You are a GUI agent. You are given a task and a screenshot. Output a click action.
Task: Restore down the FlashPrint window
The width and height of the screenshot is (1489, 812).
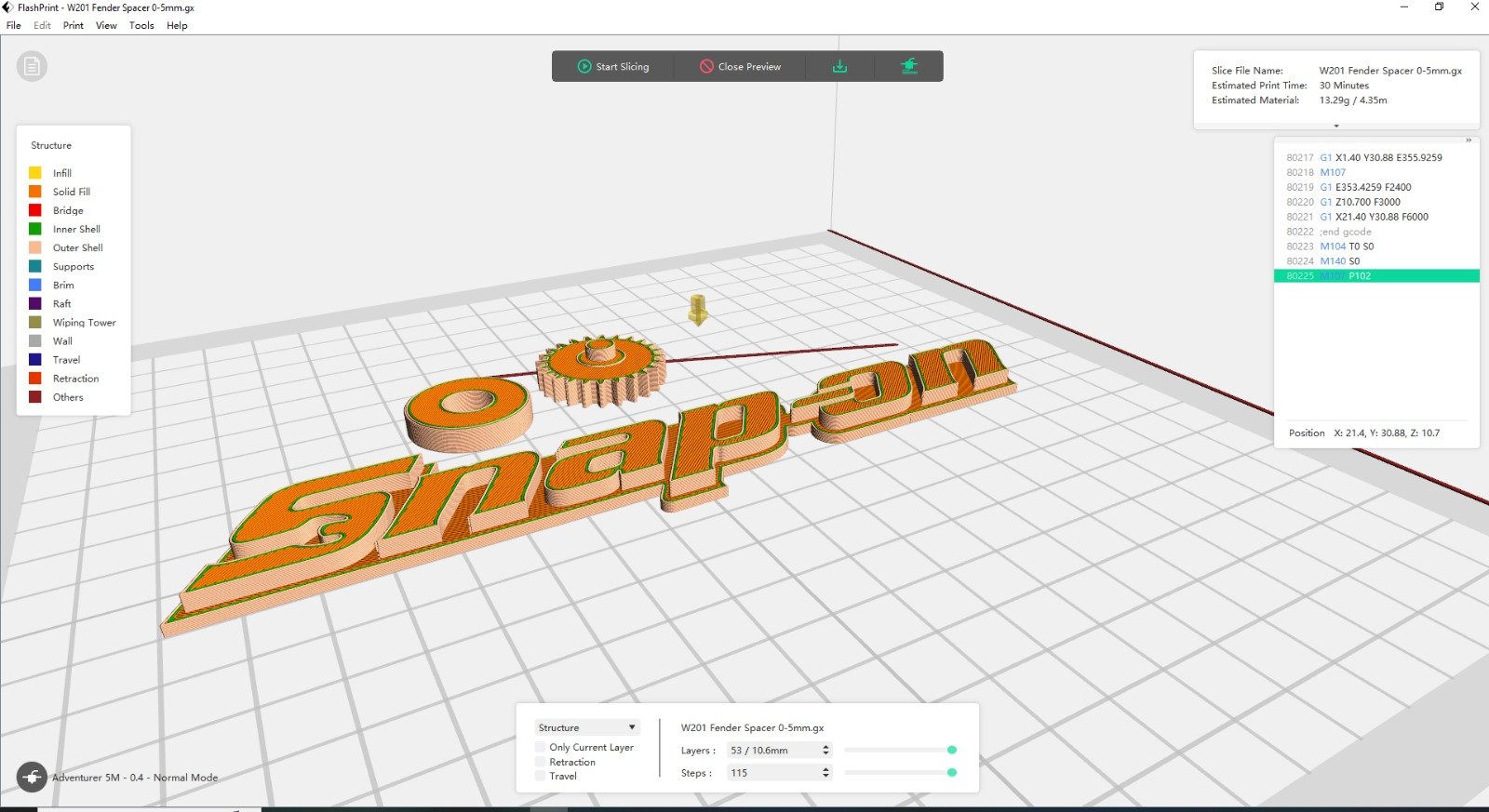(1439, 7)
